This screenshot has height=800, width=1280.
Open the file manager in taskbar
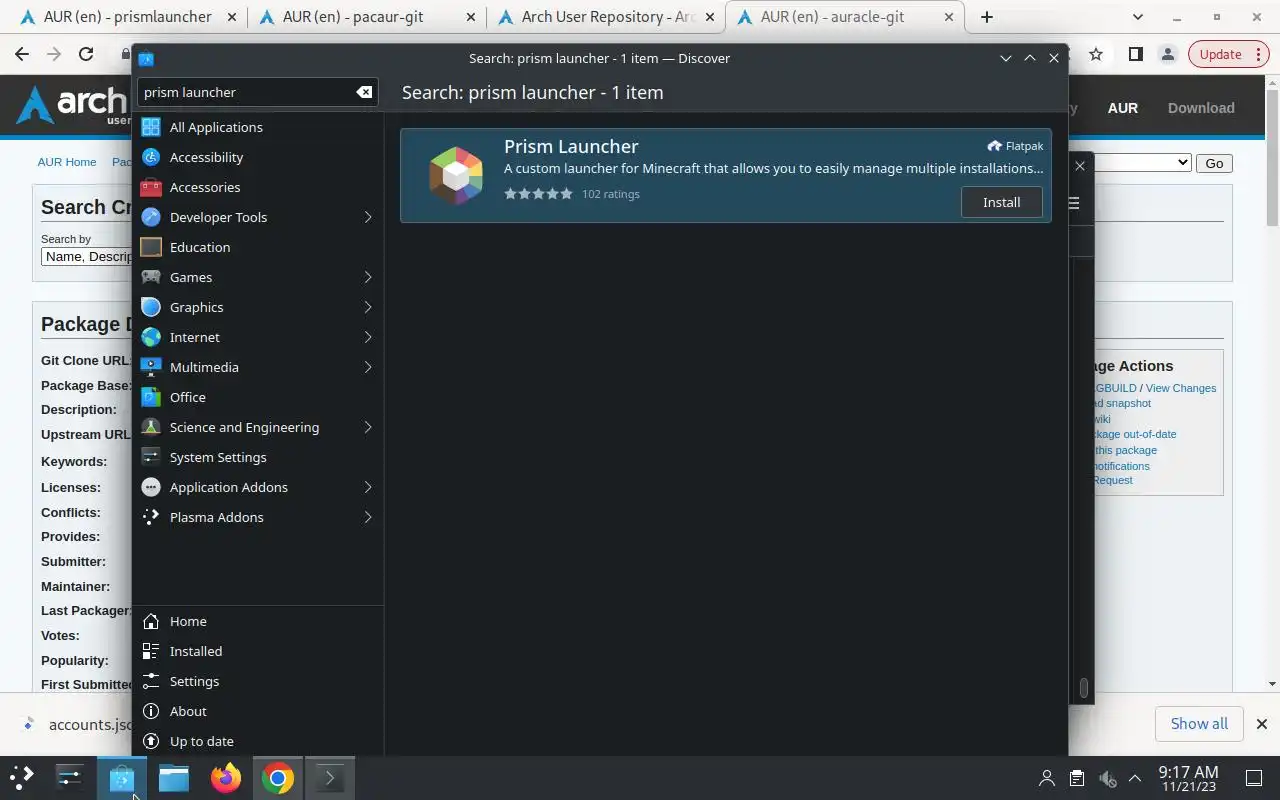(x=174, y=778)
